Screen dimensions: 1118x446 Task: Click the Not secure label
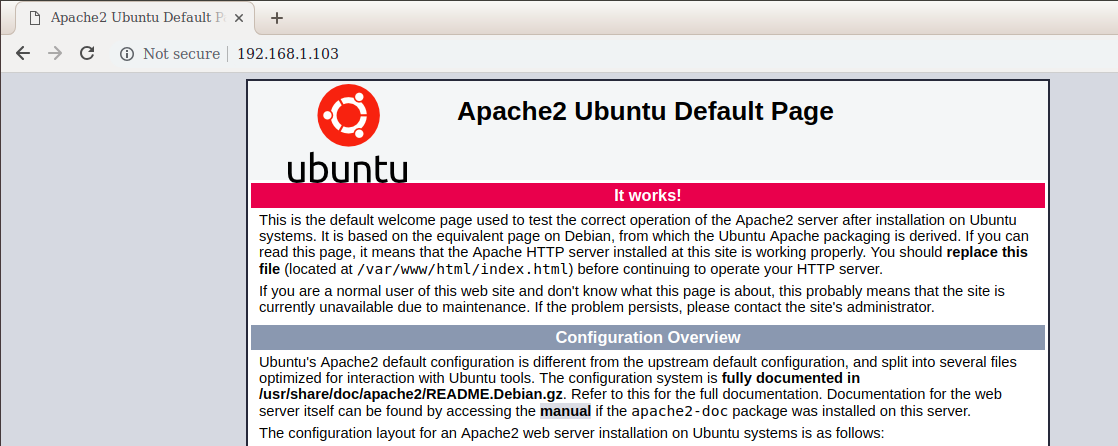point(181,54)
